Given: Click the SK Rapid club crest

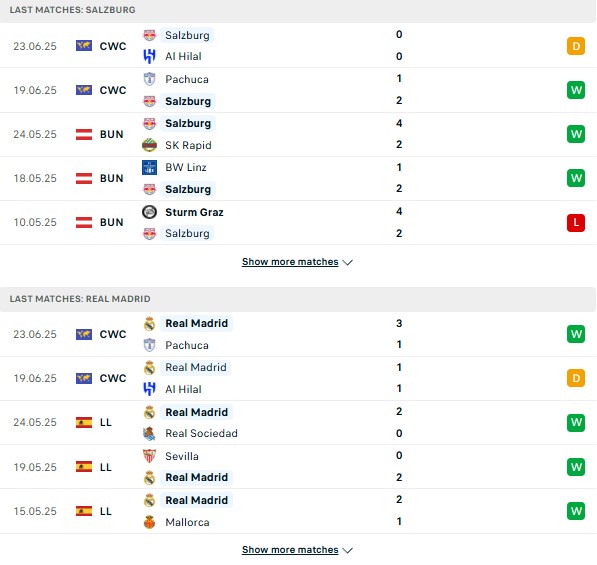Looking at the screenshot, I should click(149, 145).
